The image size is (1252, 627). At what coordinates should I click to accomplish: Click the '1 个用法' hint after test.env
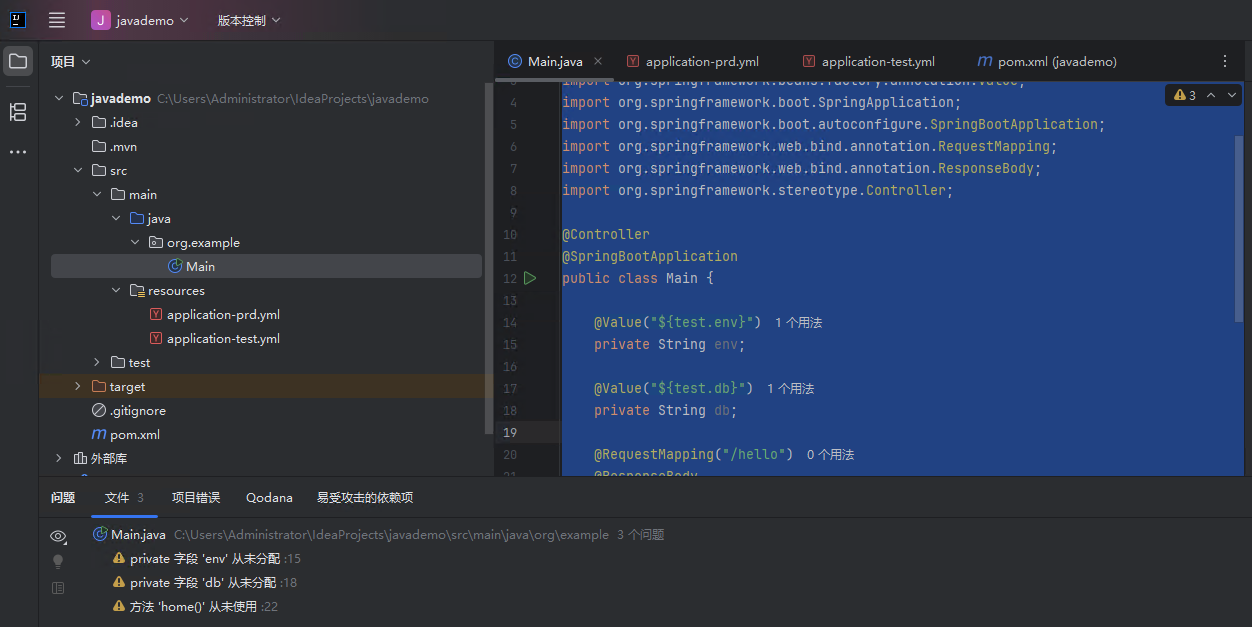click(x=799, y=323)
